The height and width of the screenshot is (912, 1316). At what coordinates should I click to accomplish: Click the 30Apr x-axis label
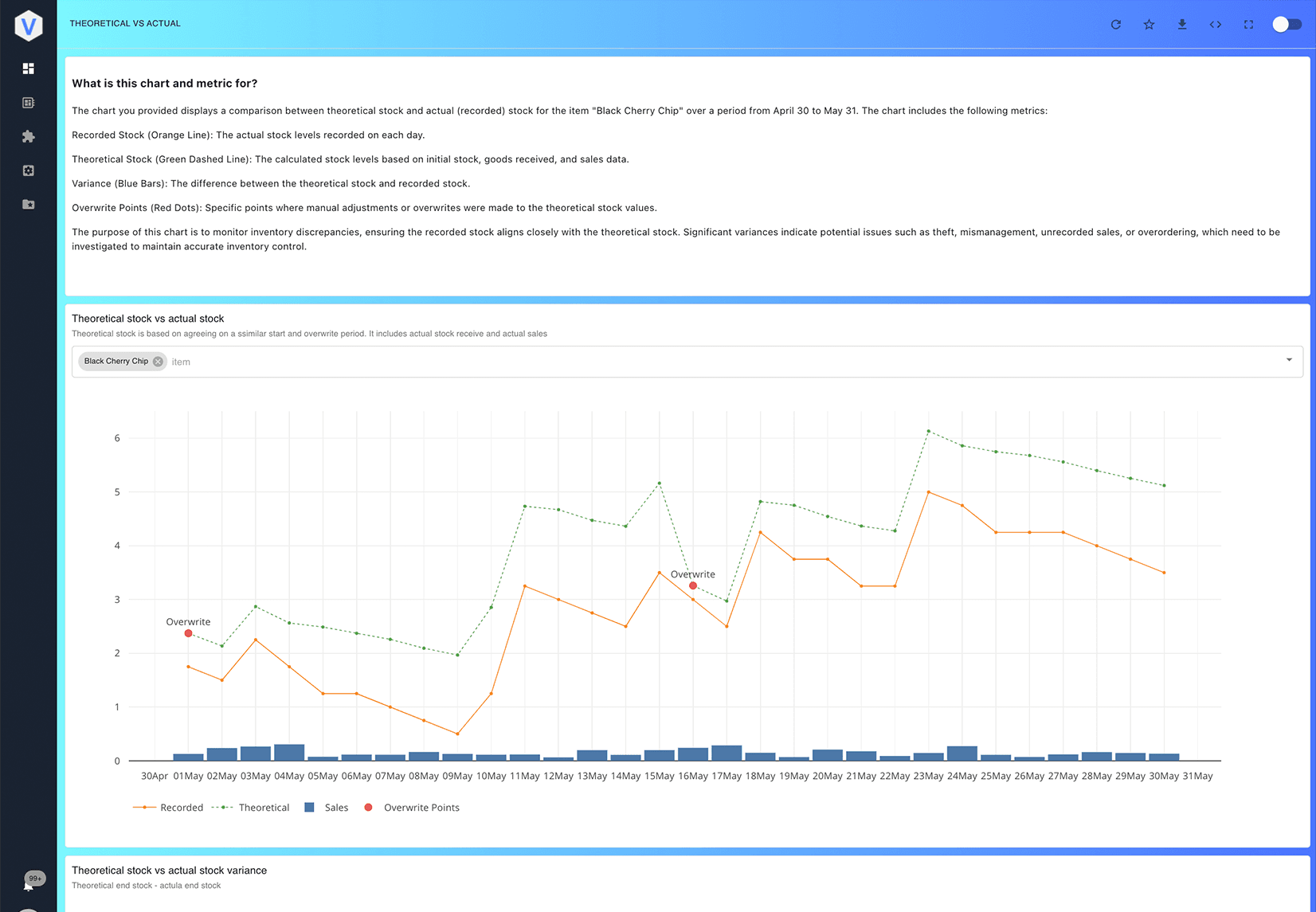155,777
